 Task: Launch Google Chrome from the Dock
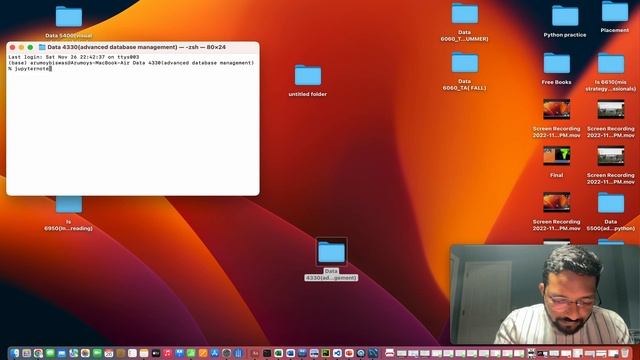38,353
